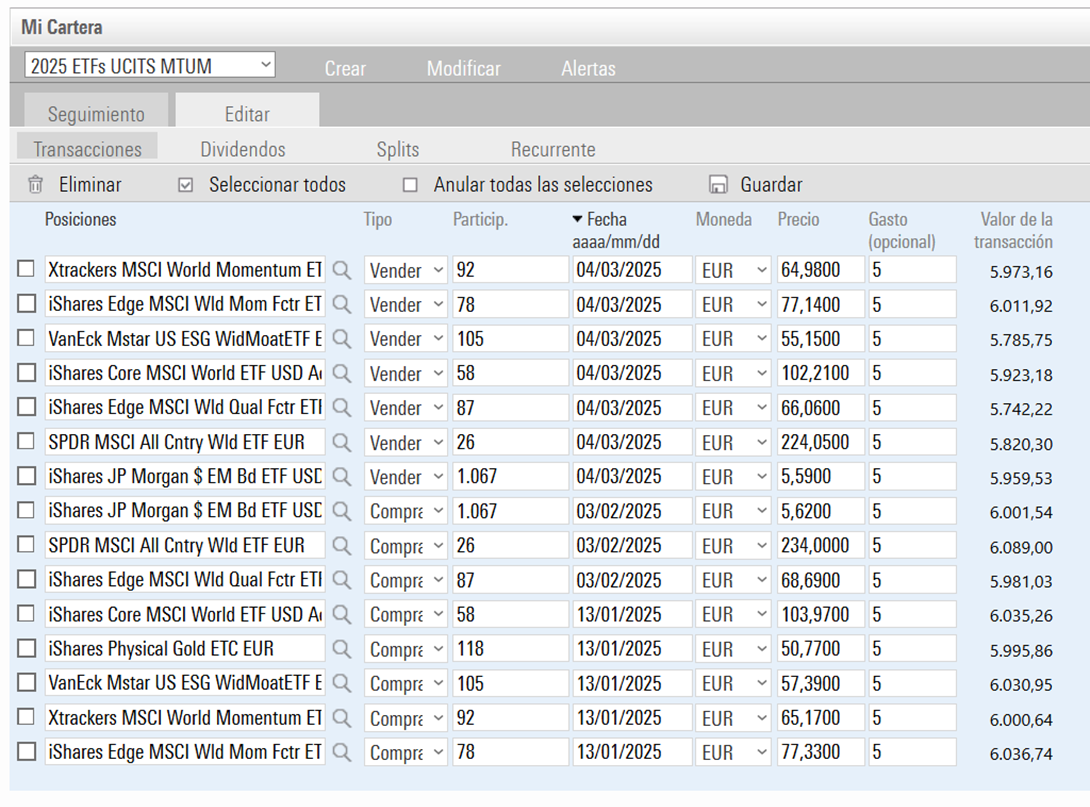
Task: Click the magnifier on the iShares JP Morgan Vender row
Action: [x=341, y=476]
